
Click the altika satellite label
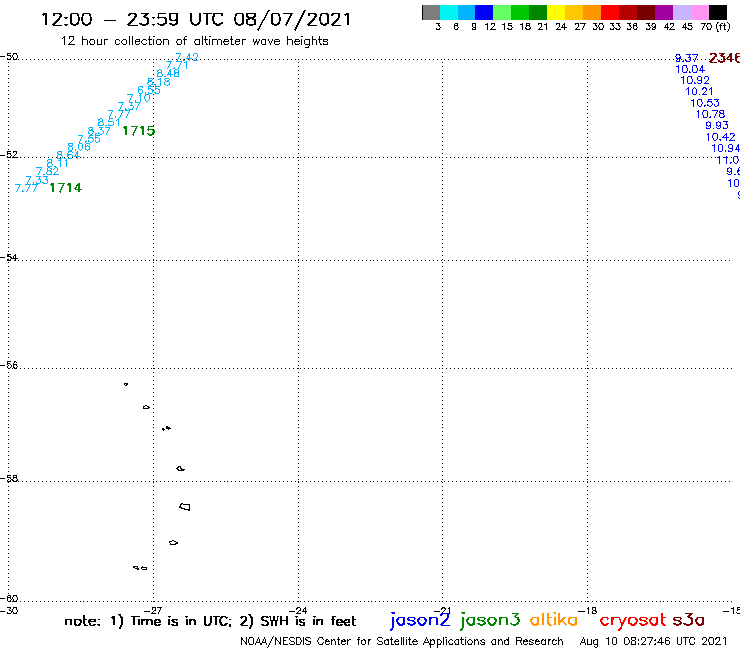pos(554,620)
